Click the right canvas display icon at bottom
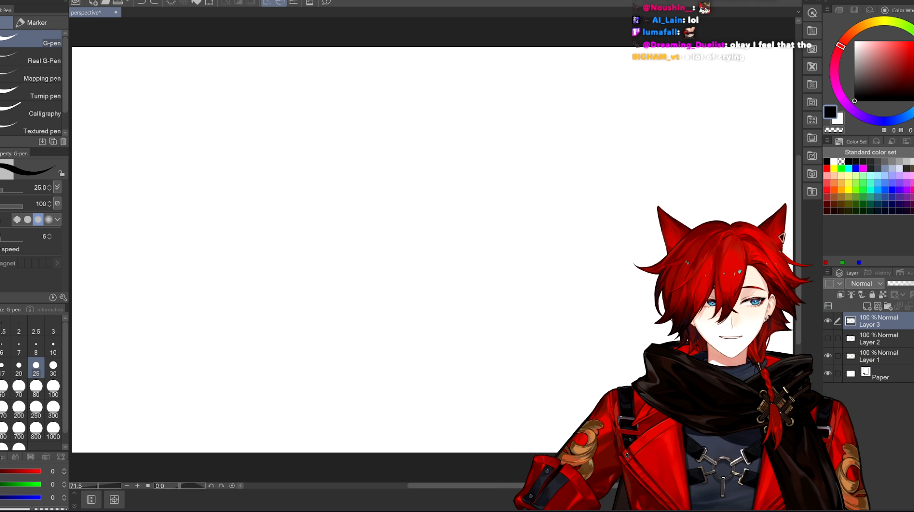 pyautogui.click(x=114, y=499)
